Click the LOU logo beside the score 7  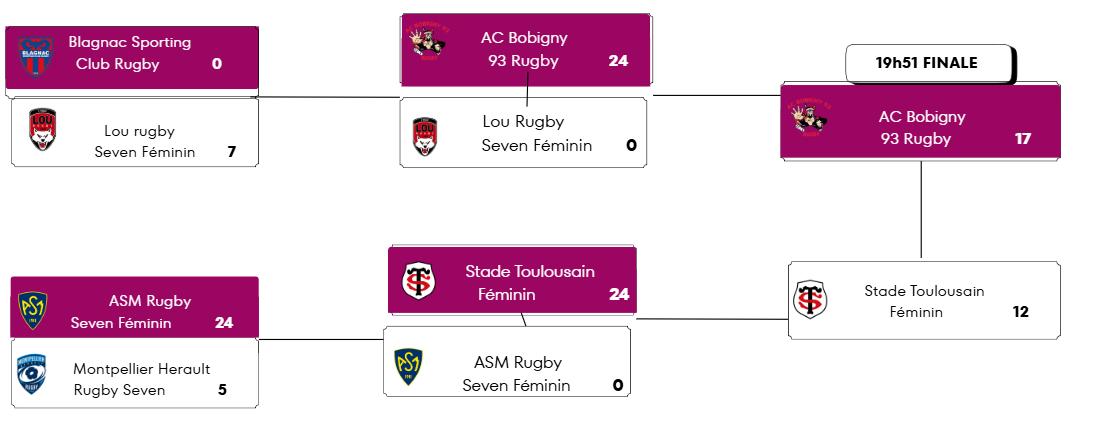coord(43,130)
